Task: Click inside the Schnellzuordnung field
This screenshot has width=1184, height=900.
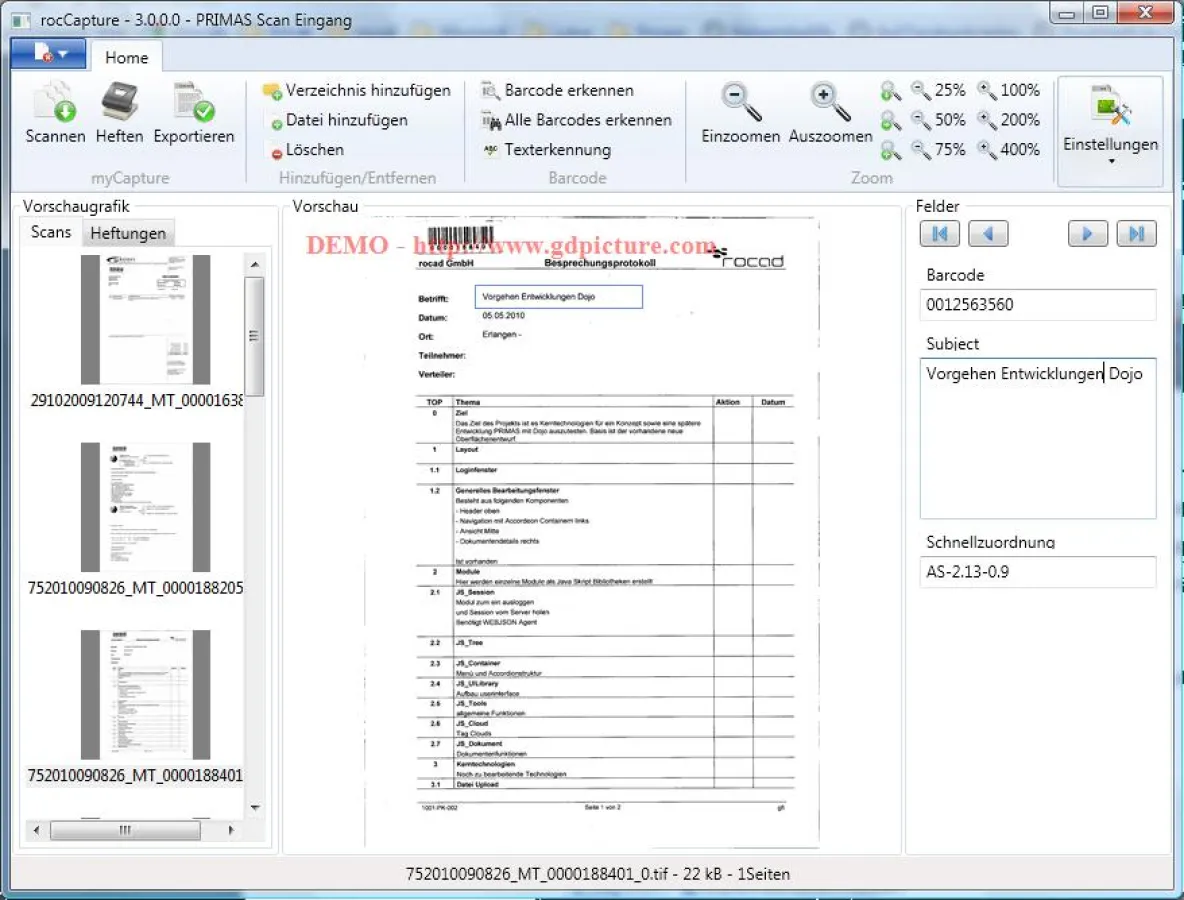Action: point(1037,572)
